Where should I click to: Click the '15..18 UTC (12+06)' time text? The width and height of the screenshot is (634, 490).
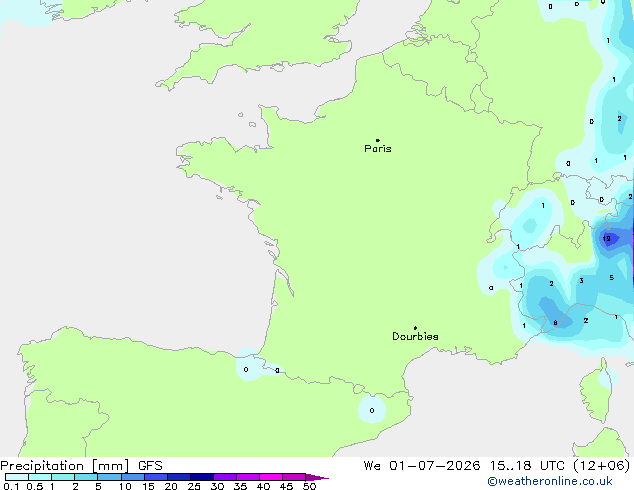click(x=560, y=466)
